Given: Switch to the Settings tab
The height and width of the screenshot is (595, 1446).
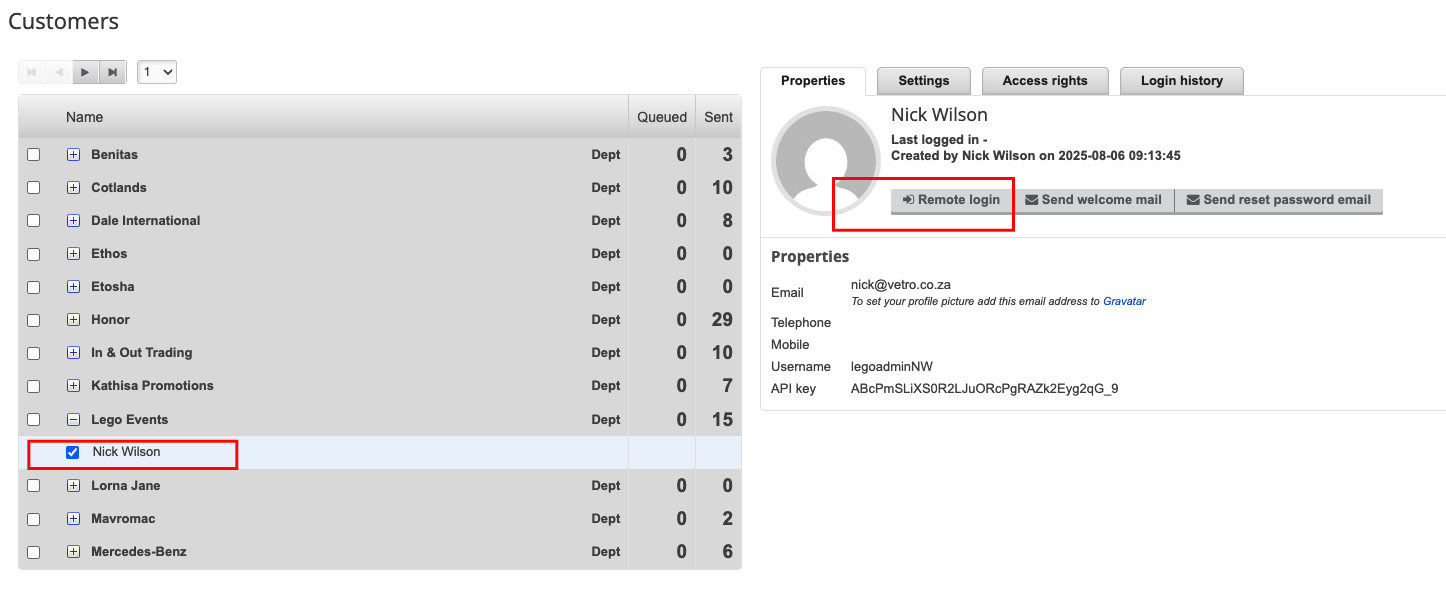Looking at the screenshot, I should tap(923, 81).
